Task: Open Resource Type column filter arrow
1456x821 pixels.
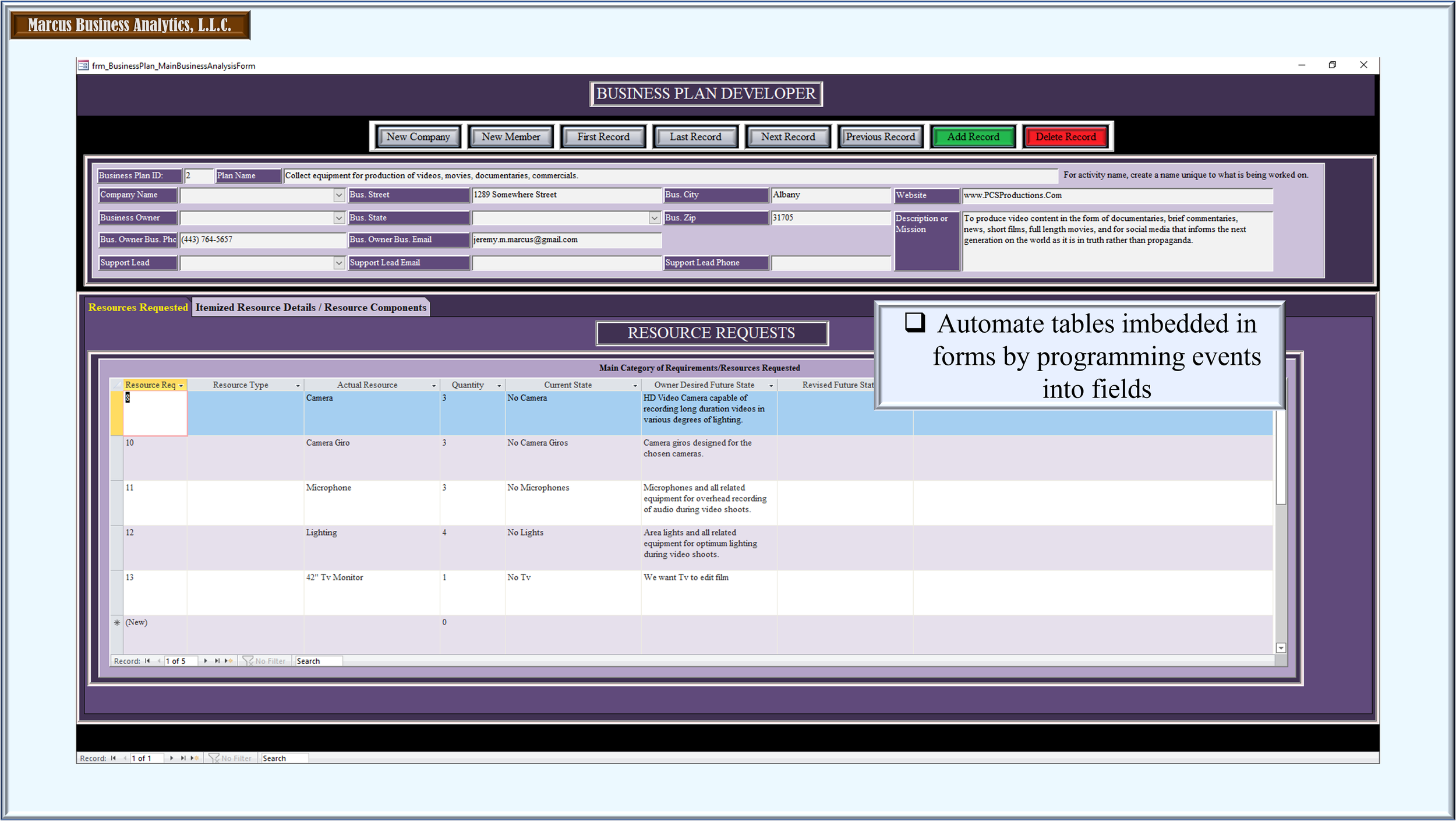Action: tap(298, 386)
